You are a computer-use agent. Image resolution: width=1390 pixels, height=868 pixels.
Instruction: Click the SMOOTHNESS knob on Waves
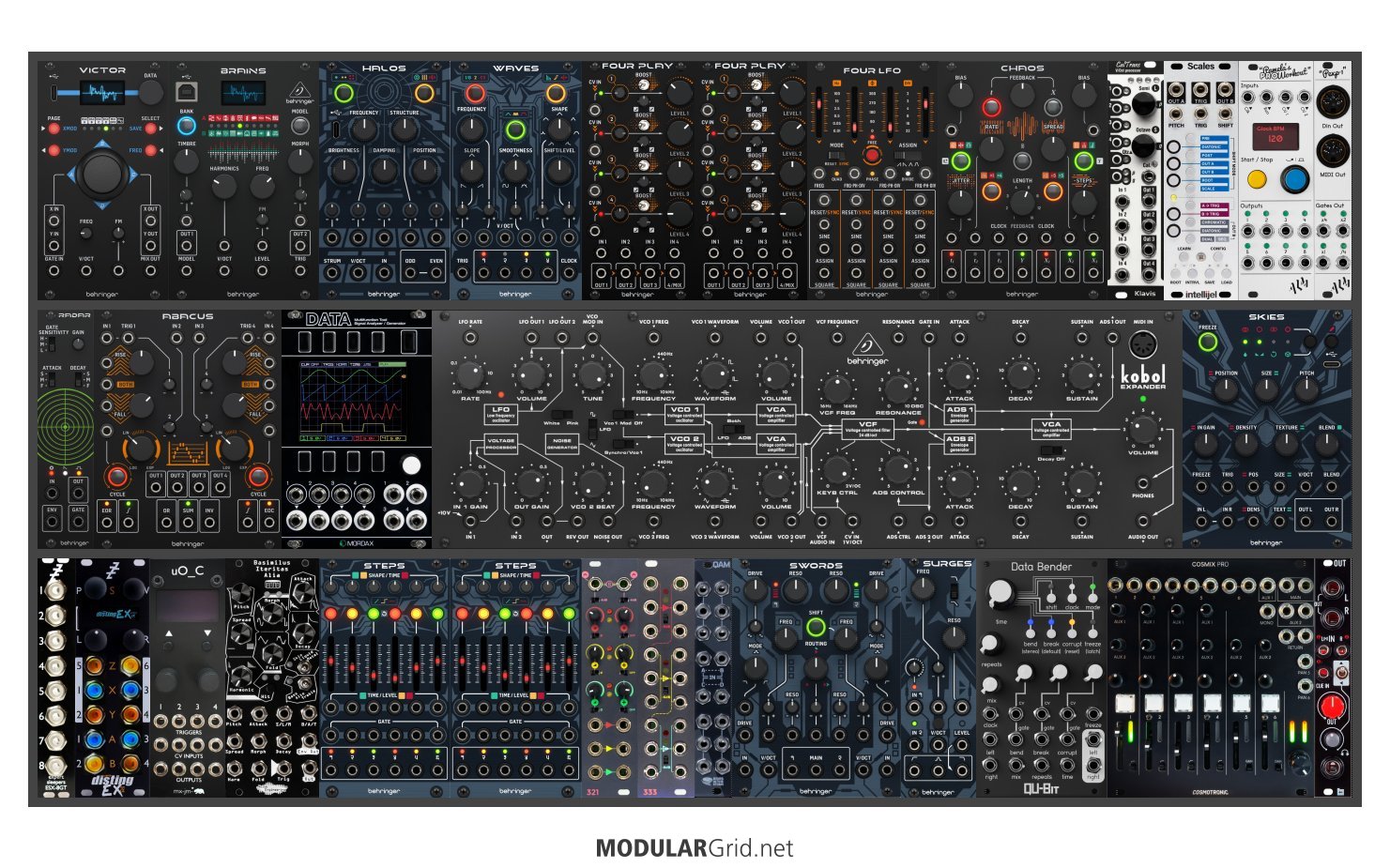click(x=515, y=170)
